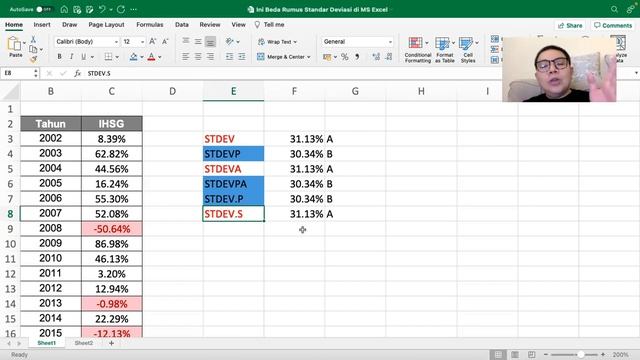Click the Align Right icon

coord(210,56)
